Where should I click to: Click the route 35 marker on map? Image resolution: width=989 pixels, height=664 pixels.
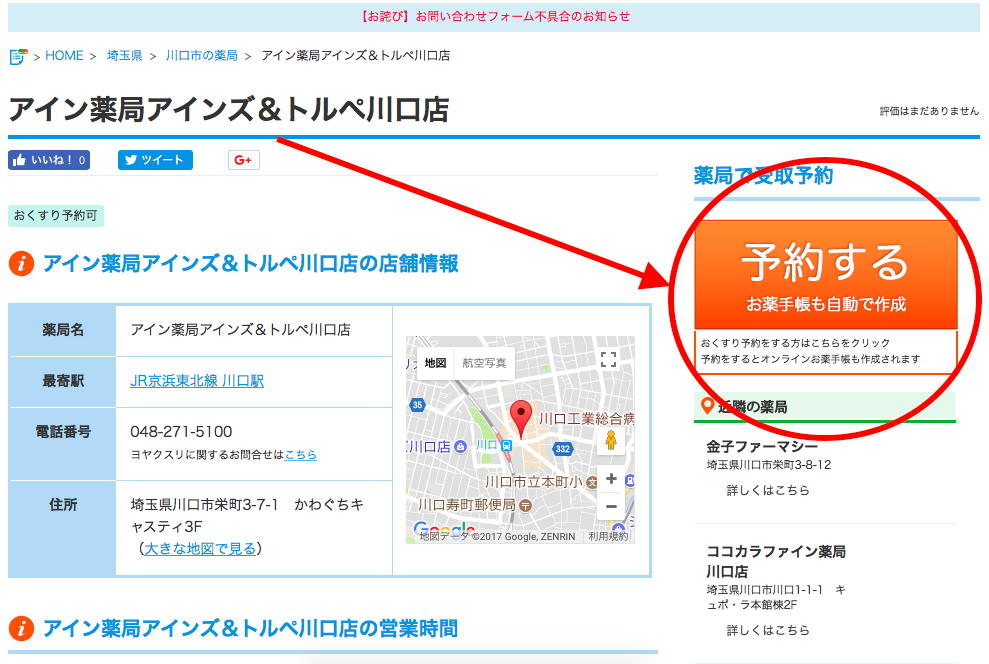[x=417, y=405]
